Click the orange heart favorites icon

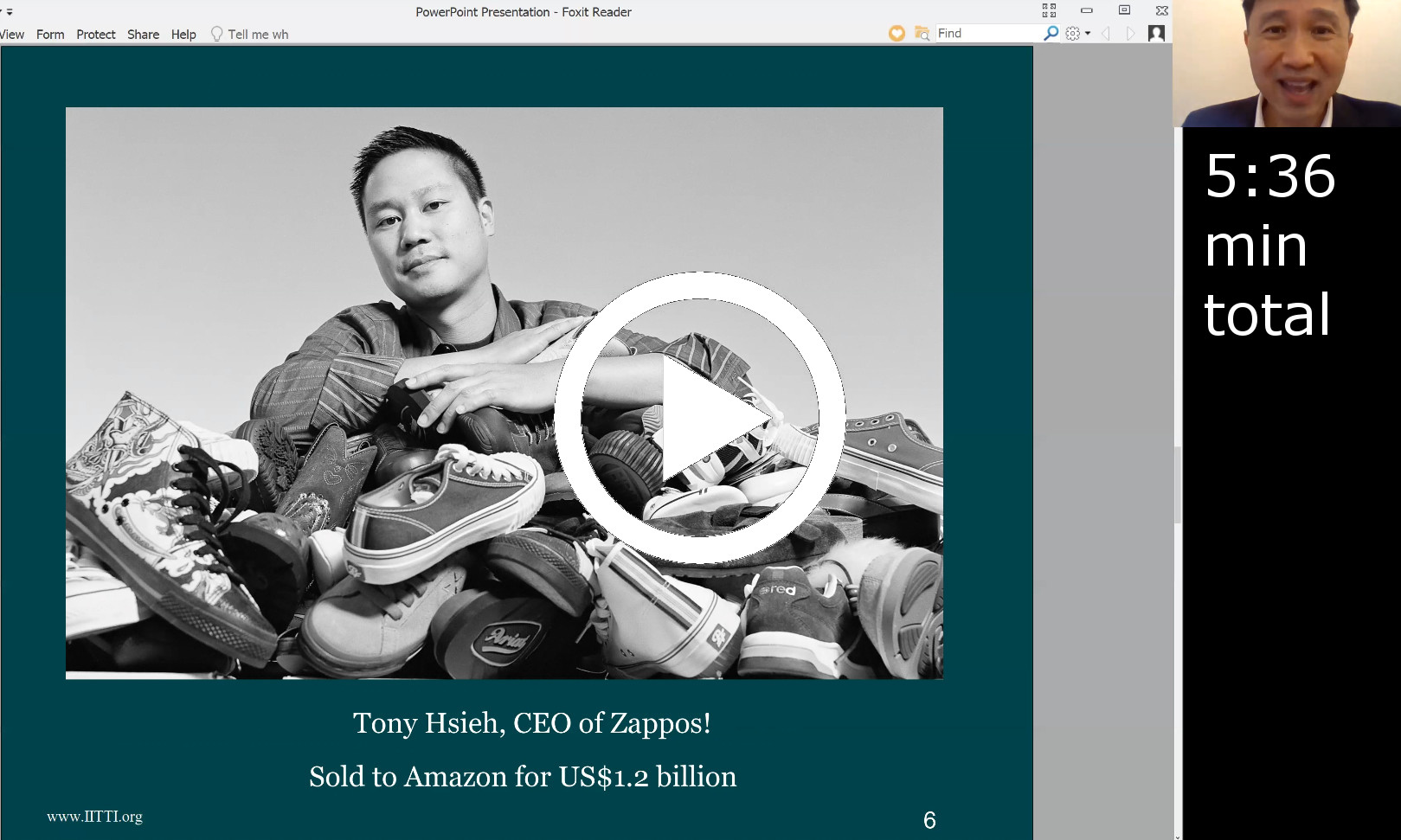point(897,33)
